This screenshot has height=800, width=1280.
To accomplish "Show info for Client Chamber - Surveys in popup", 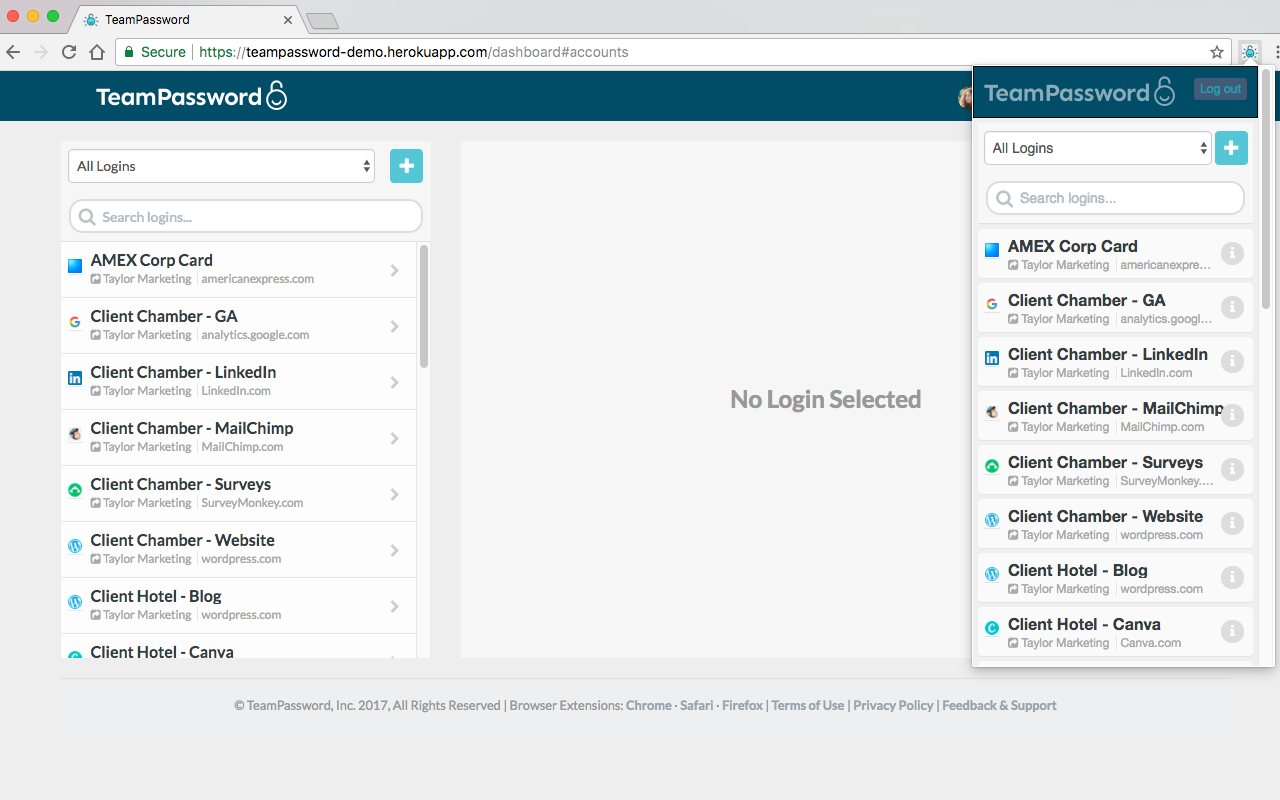I will (x=1232, y=470).
